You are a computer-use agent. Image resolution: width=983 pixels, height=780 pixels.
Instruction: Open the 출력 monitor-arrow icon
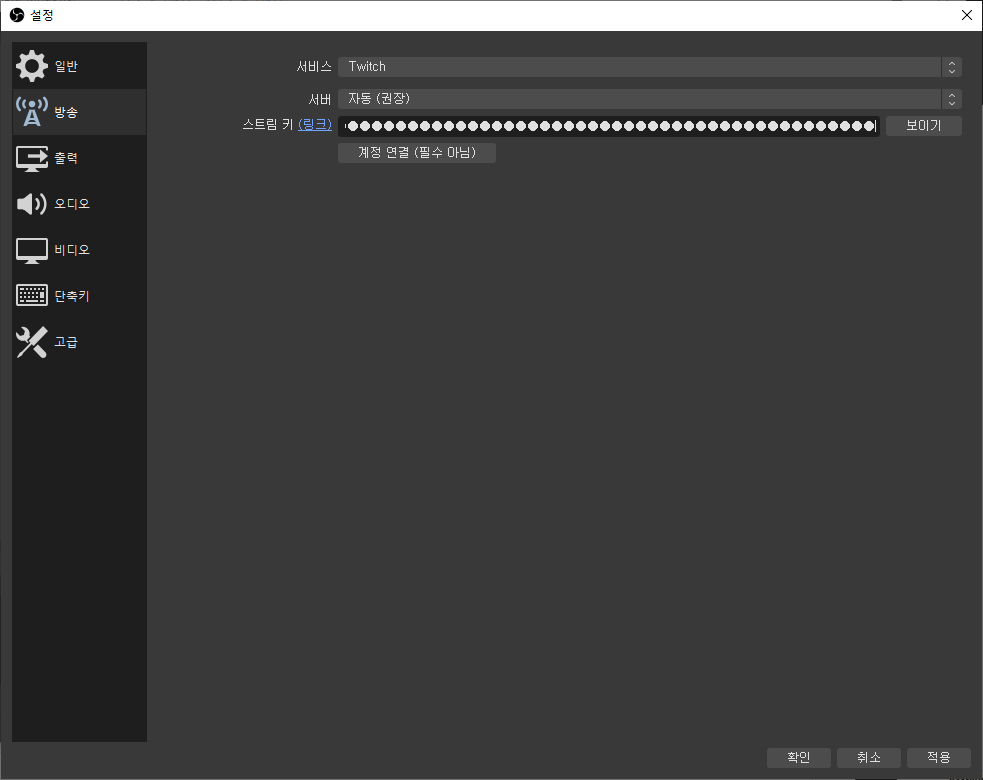(x=31, y=158)
